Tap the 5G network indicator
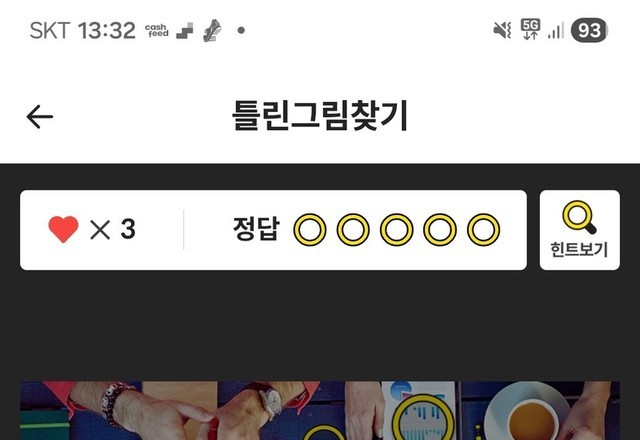This screenshot has width=640, height=440. click(530, 29)
